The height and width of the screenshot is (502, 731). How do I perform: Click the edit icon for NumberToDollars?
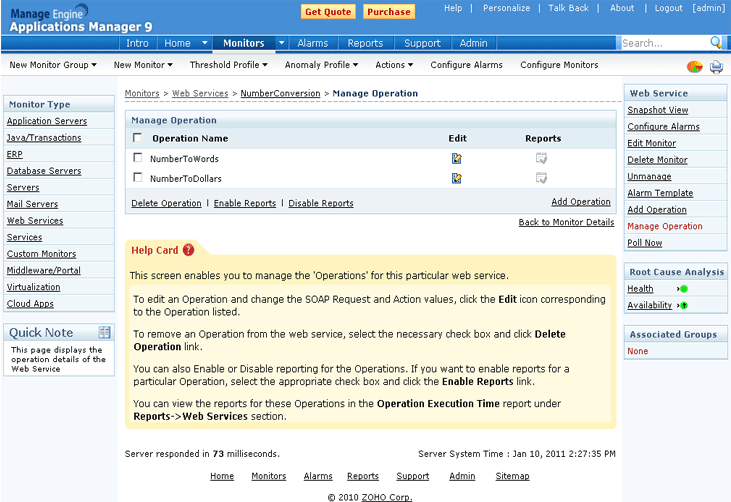pos(456,178)
